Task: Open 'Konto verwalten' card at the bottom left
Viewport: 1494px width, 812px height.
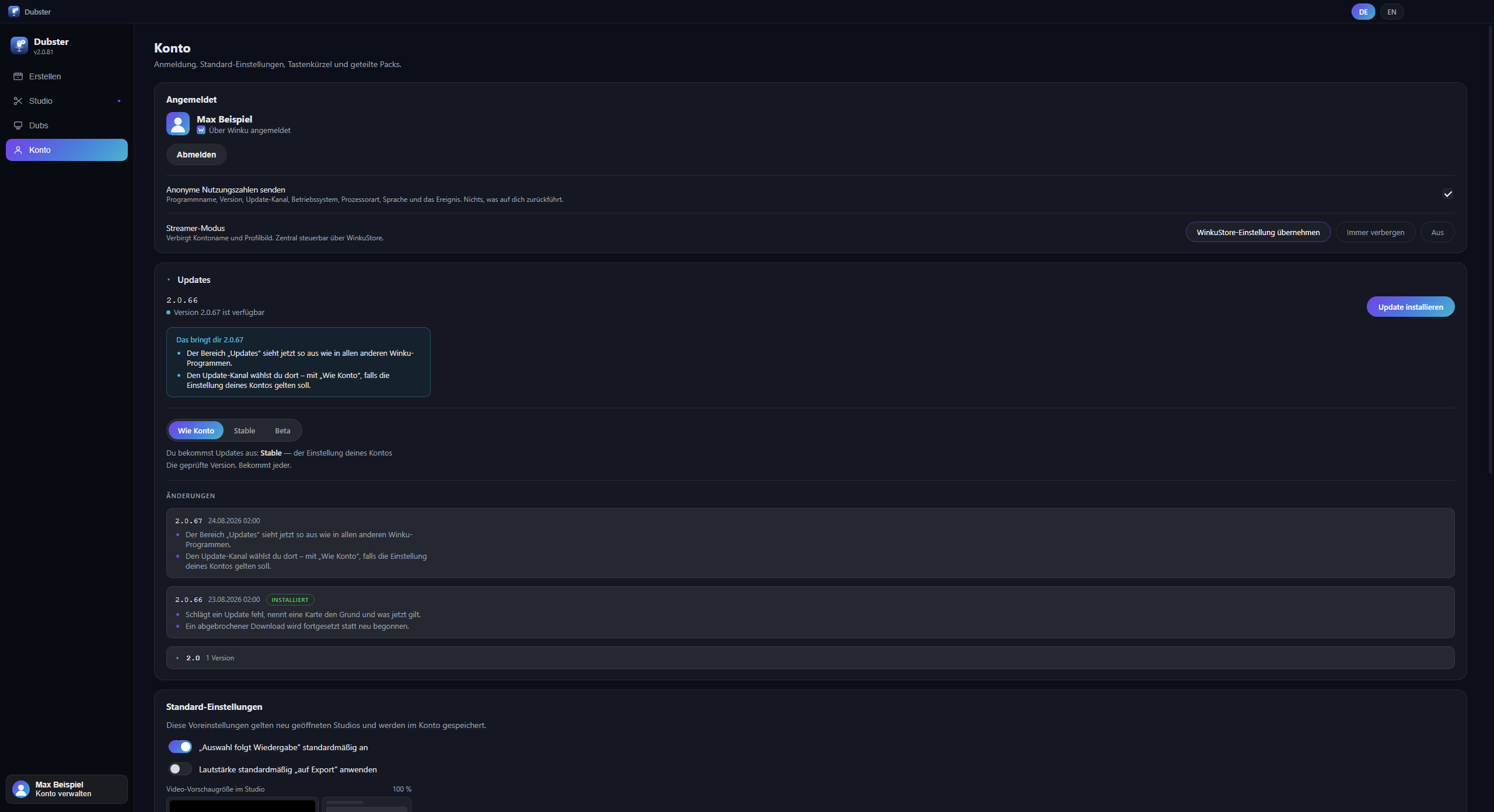Action: tap(67, 789)
